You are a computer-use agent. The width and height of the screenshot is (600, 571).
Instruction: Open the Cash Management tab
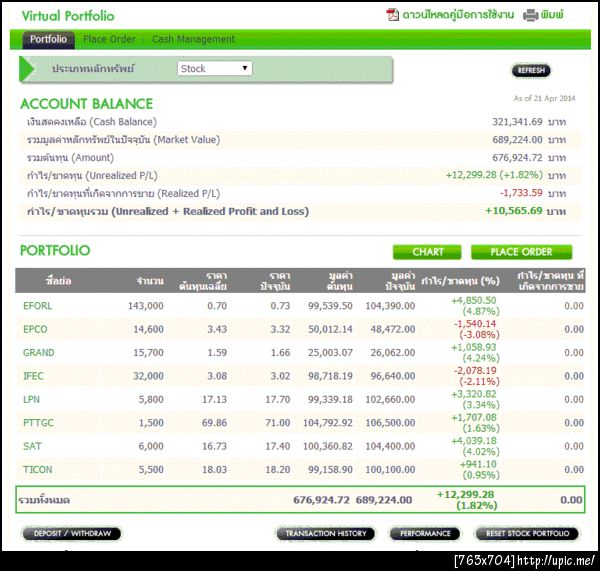tap(193, 39)
